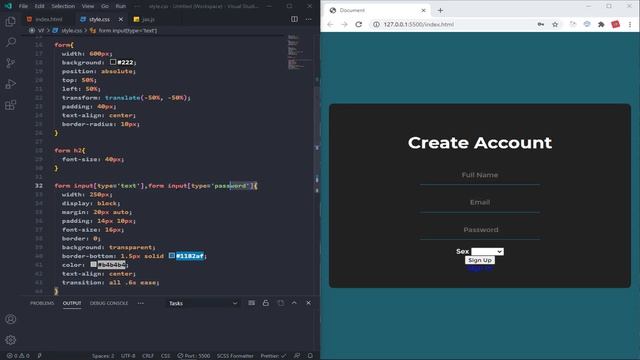Screen dimensions: 640x360
Task: Click the Prettier status item
Action: click(x=273, y=356)
